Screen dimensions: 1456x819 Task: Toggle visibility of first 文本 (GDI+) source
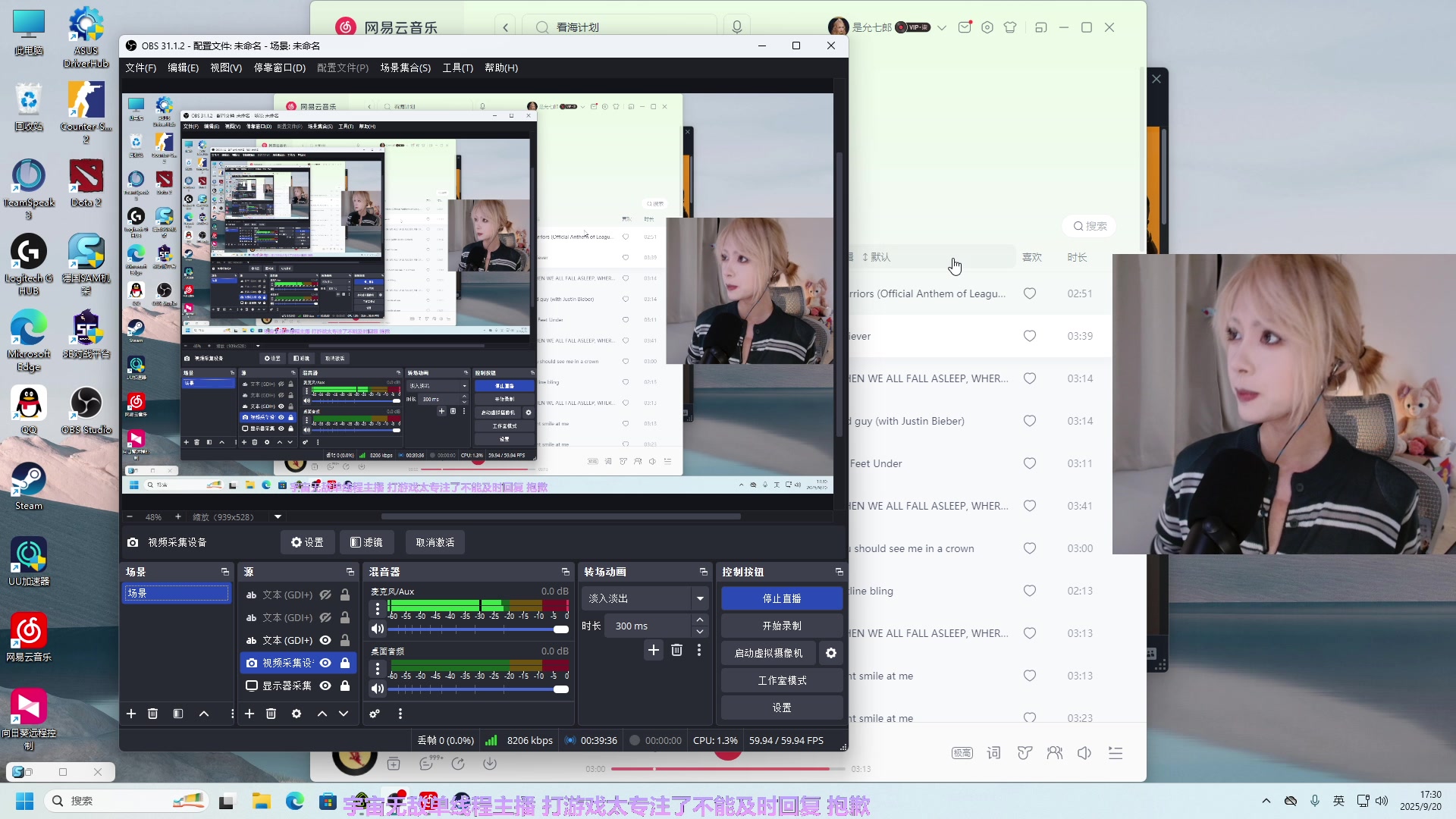point(325,595)
